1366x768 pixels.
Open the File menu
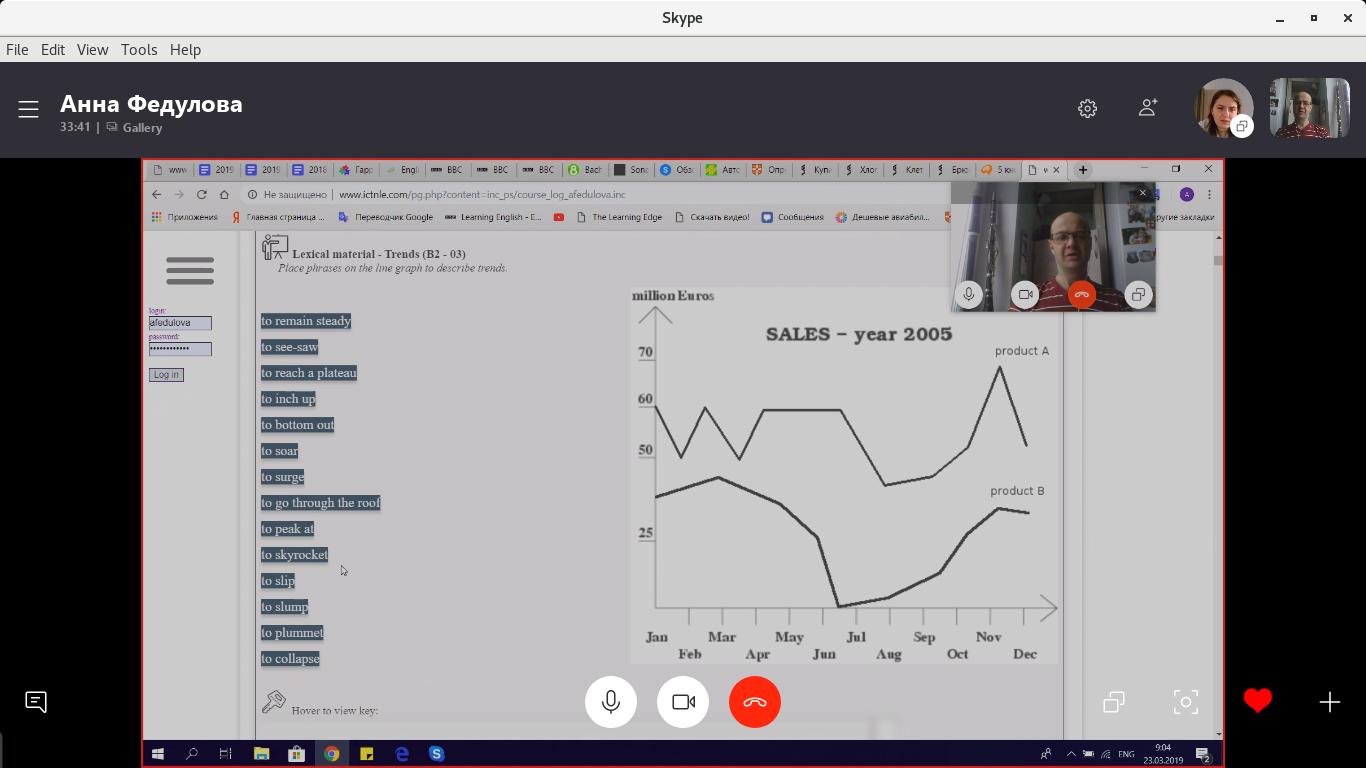(x=17, y=49)
